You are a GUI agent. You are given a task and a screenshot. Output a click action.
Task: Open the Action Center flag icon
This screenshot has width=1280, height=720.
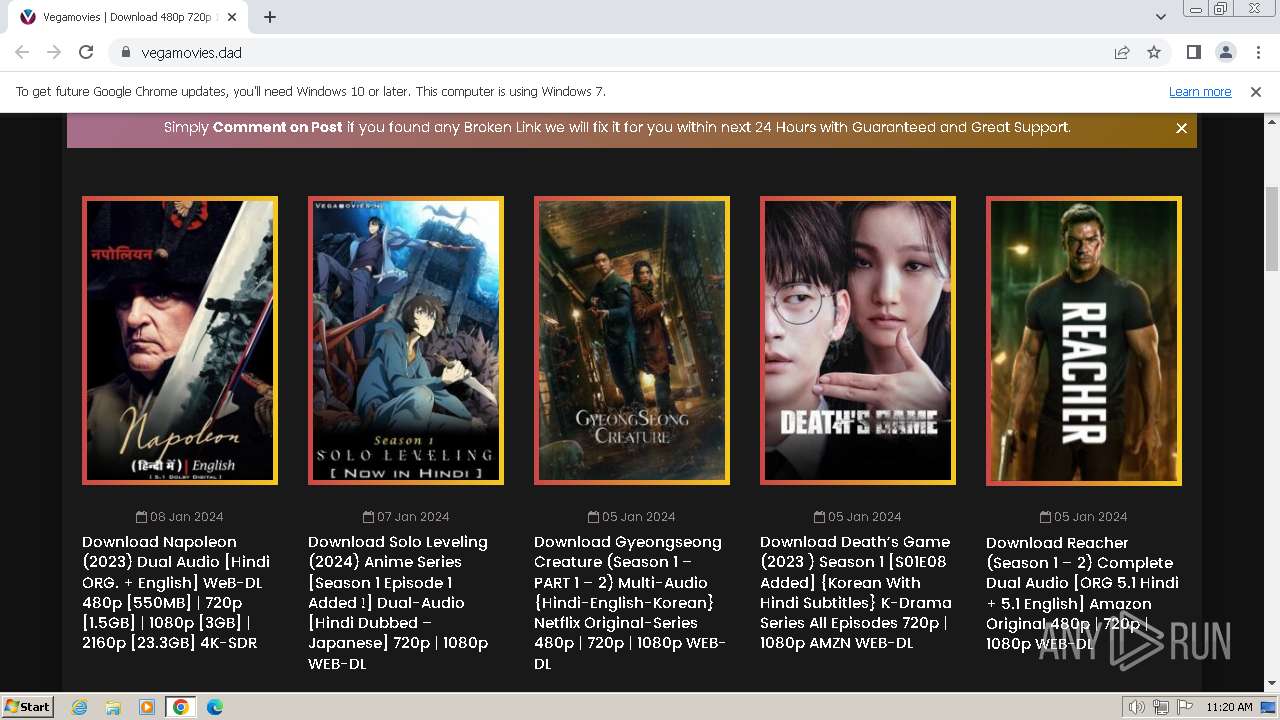point(1185,707)
